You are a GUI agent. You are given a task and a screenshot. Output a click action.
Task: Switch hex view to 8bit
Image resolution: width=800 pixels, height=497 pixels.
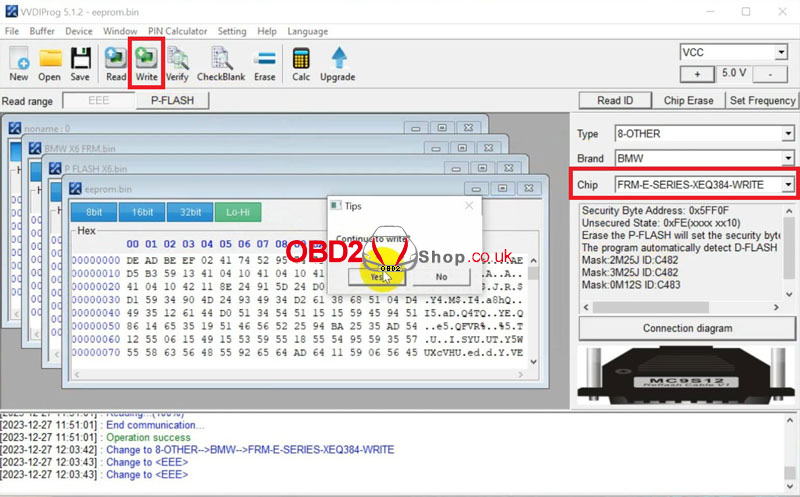[x=94, y=212]
